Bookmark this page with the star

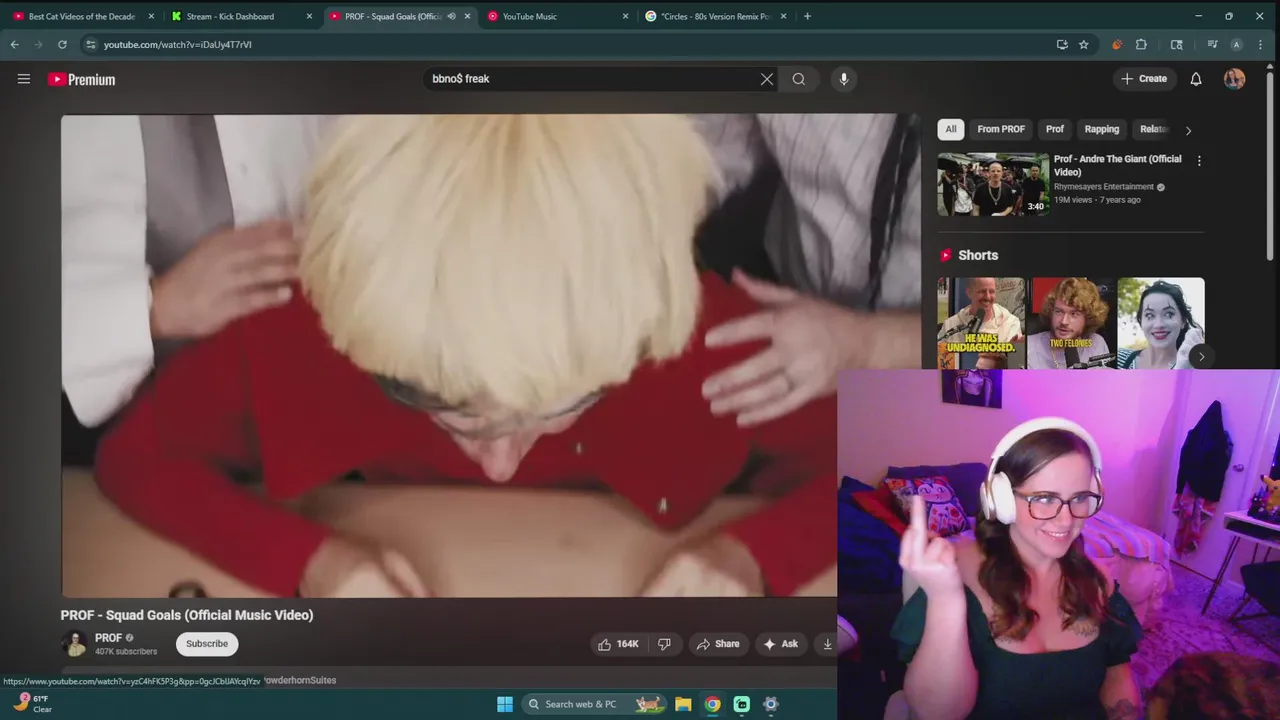pos(1084,44)
